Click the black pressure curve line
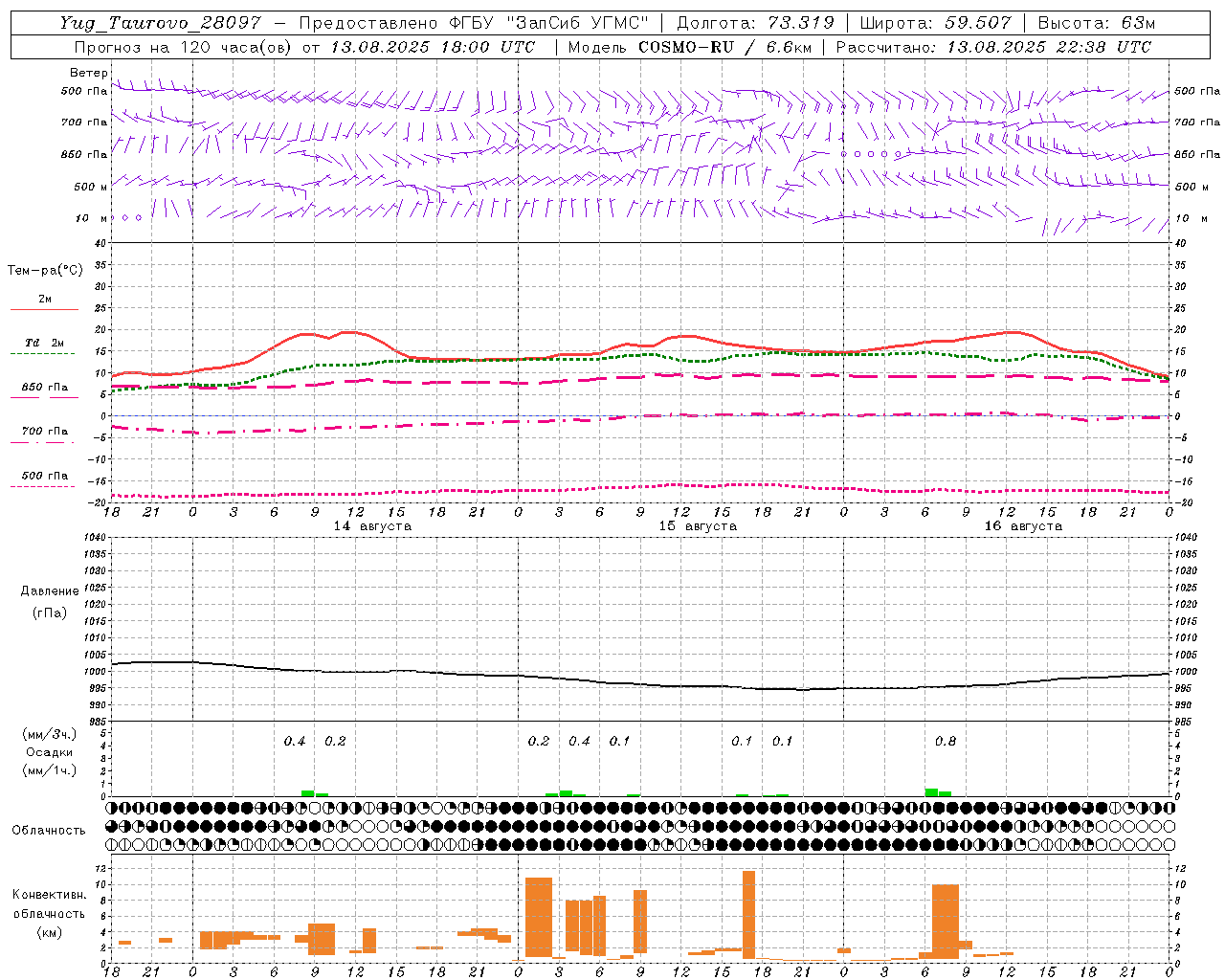 [640, 682]
